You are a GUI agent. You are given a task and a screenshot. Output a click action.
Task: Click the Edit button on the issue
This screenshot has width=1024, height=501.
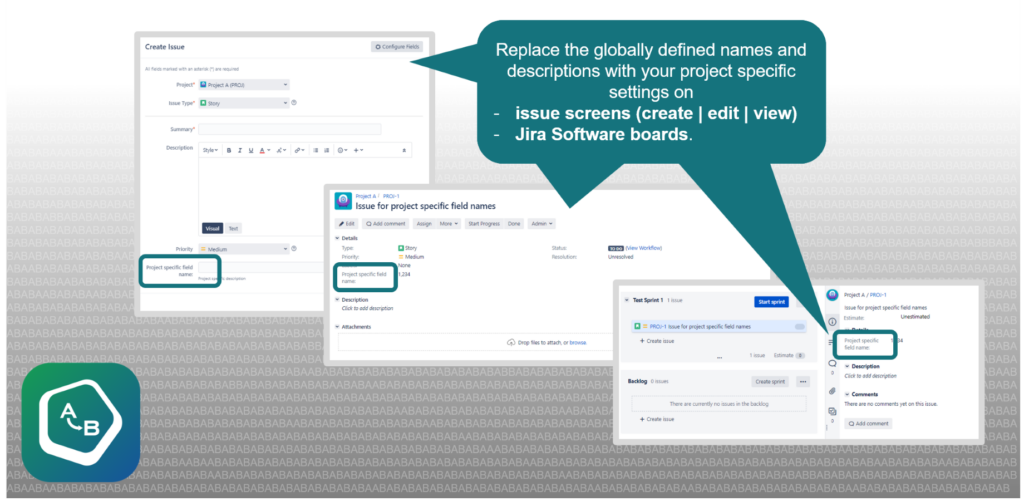347,223
